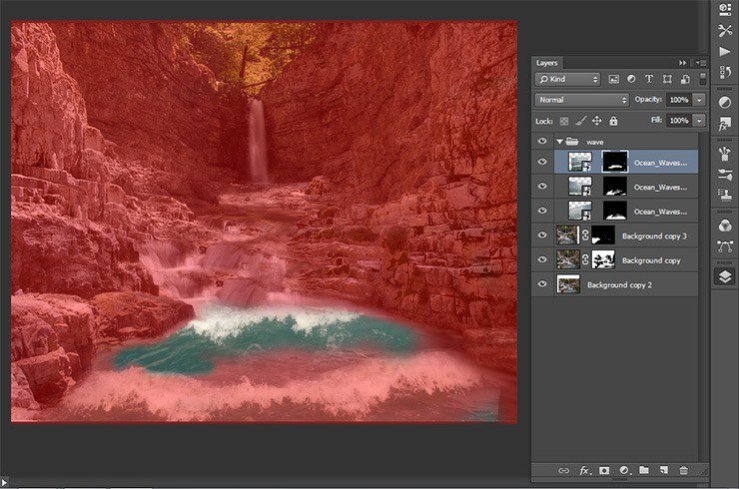Select the Background copy layer name
Image resolution: width=739 pixels, height=489 pixels.
click(651, 260)
